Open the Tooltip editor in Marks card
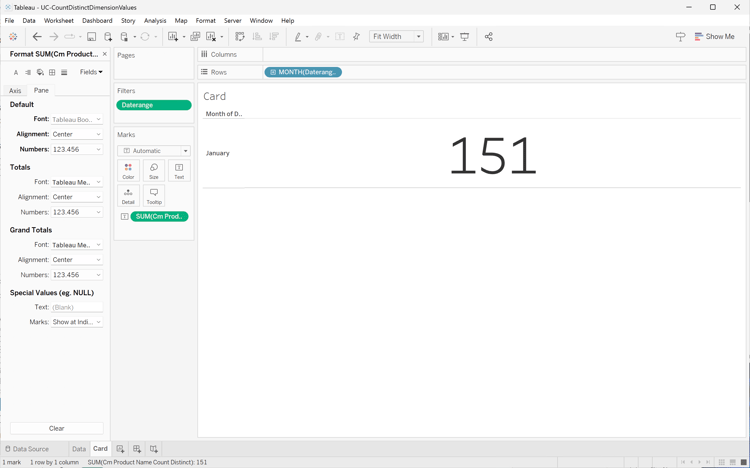Screen dimensions: 750x468 tap(153, 196)
